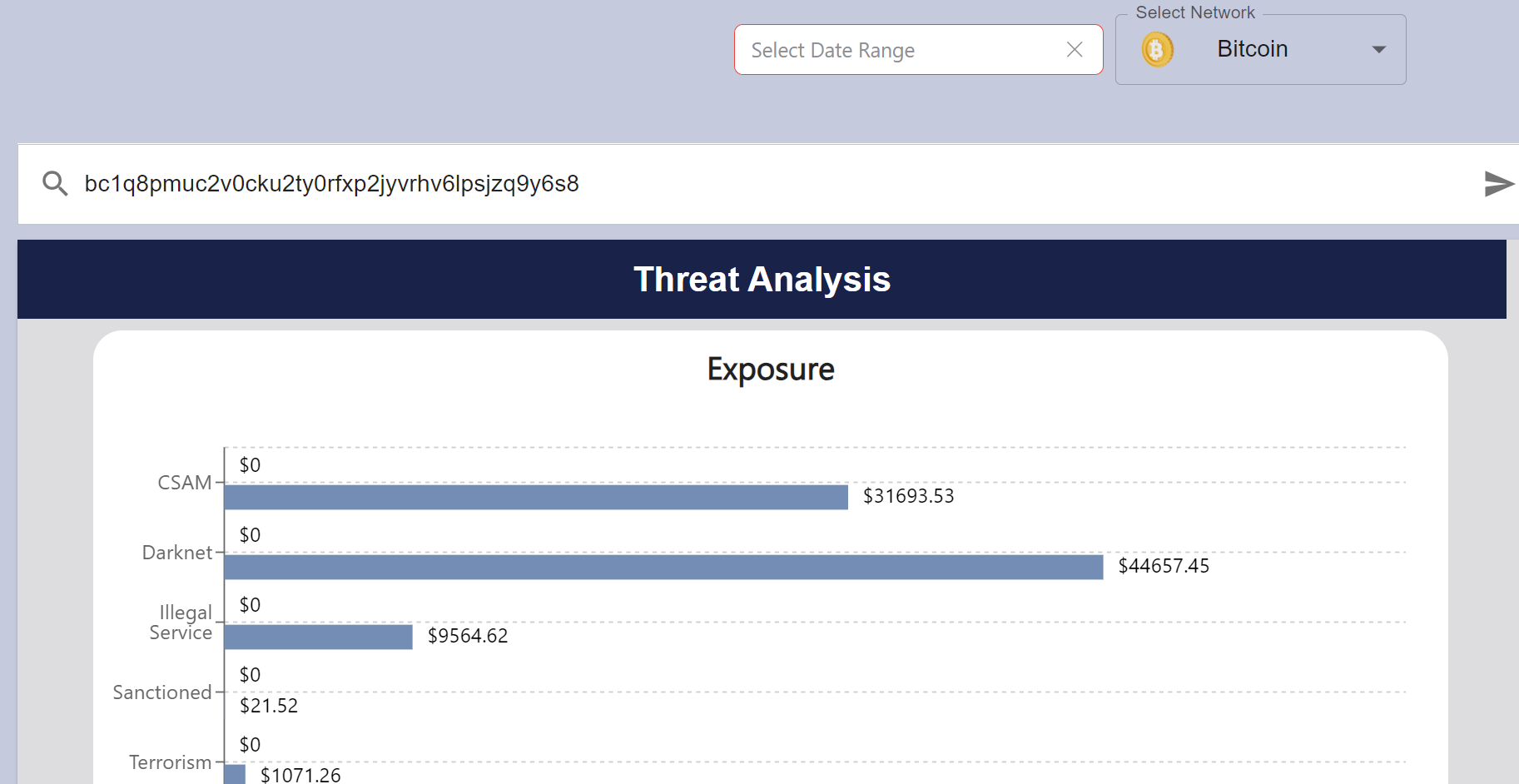This screenshot has width=1519, height=784.
Task: Click the wallet address search field
Action: click(749, 184)
